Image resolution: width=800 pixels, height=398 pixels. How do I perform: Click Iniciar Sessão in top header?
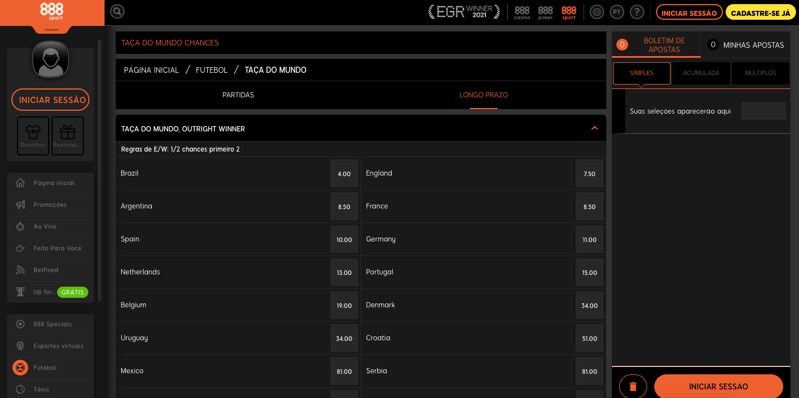(689, 13)
